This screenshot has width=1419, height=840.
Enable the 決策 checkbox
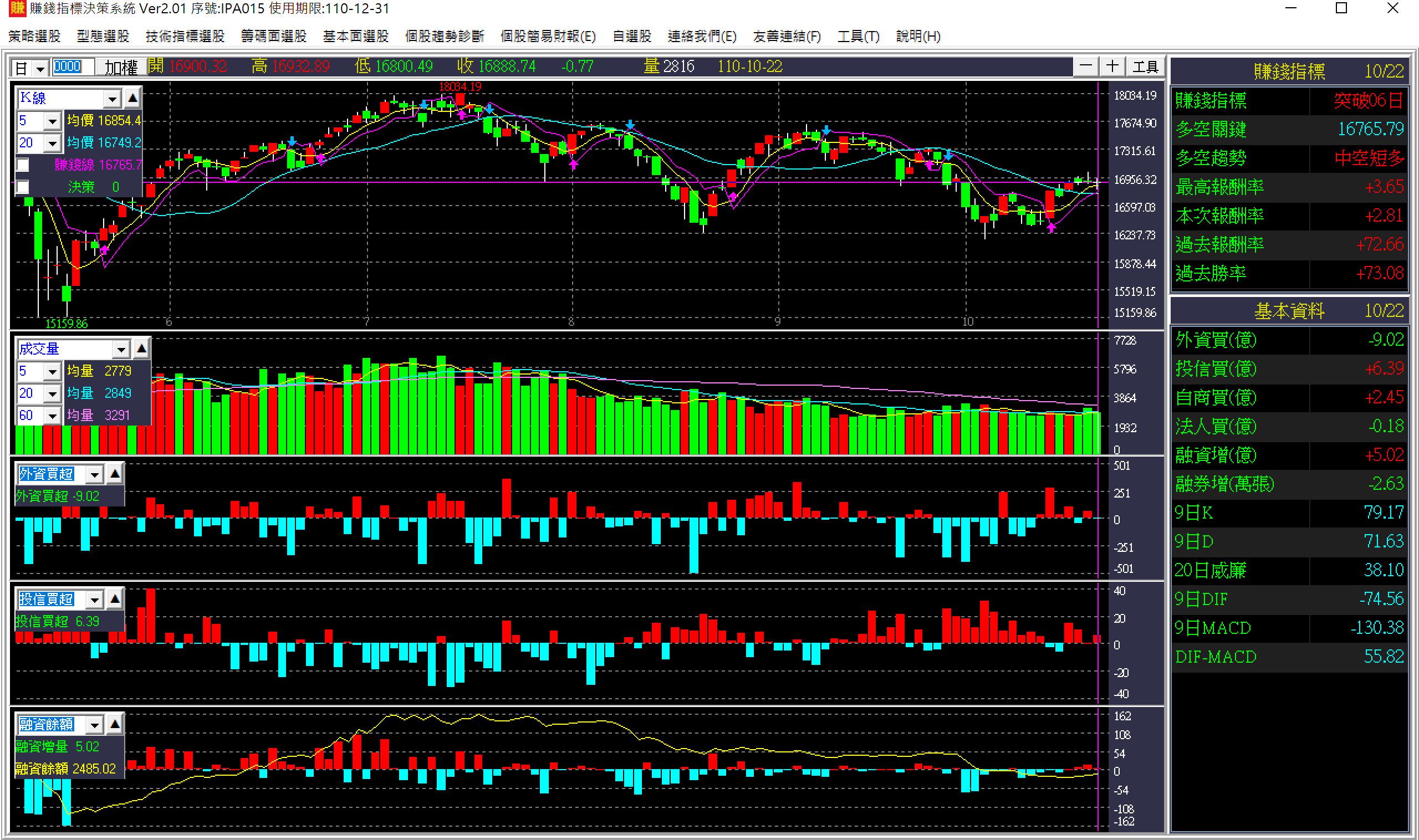[x=23, y=187]
